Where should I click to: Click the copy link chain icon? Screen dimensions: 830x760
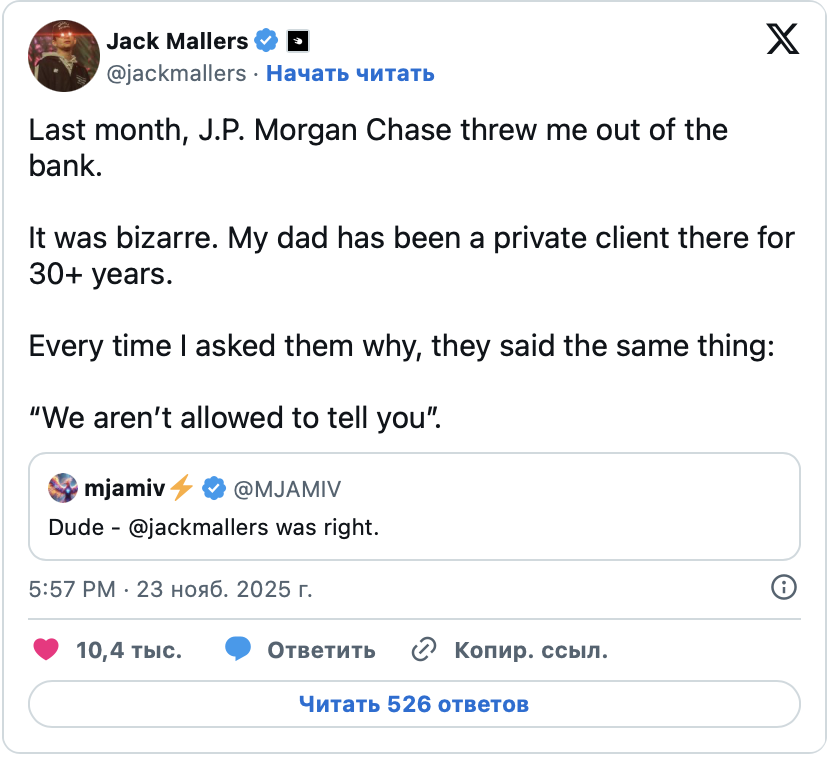423,650
